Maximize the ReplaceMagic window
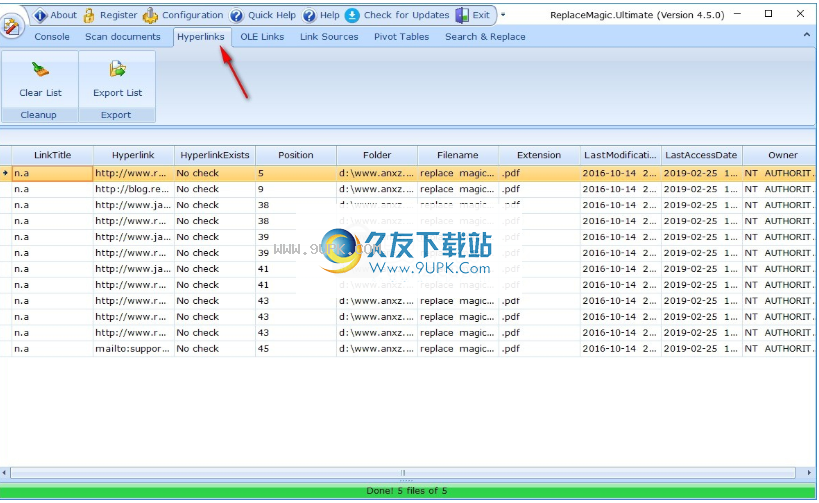819x503 pixels. coord(768,14)
